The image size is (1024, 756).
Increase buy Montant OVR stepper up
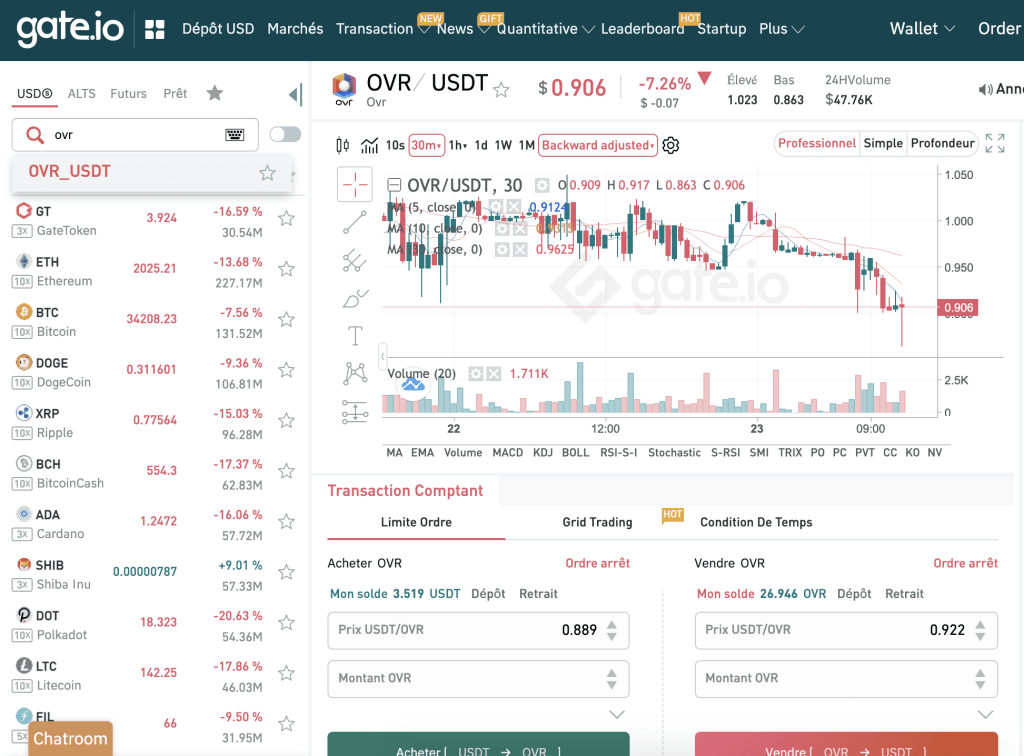coord(612,673)
